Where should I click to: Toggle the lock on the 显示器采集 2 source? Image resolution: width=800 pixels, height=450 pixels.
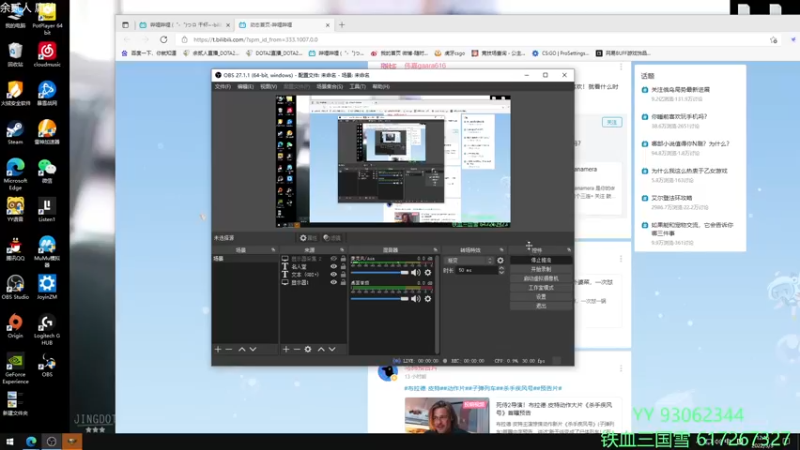click(343, 259)
